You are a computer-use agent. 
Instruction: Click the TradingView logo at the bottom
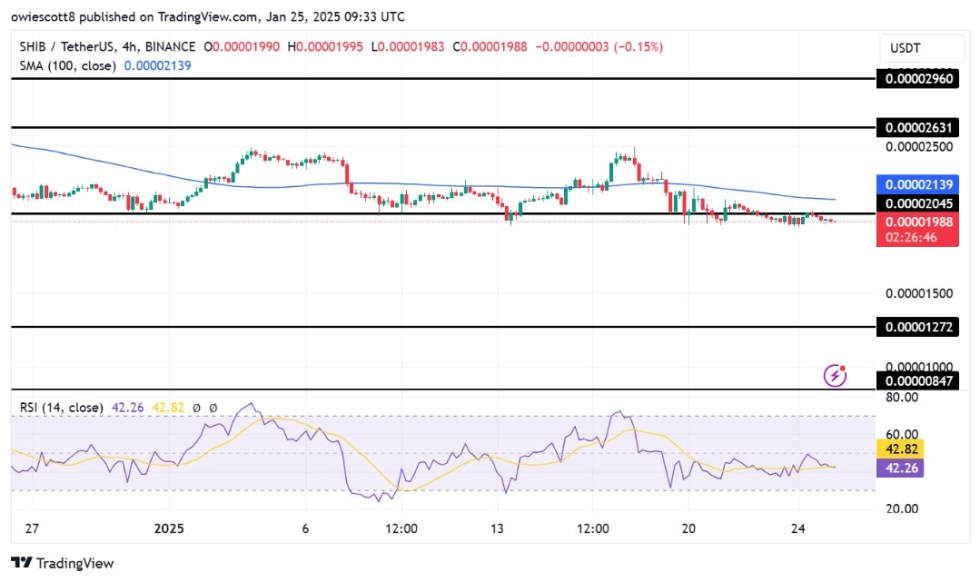[x=63, y=563]
